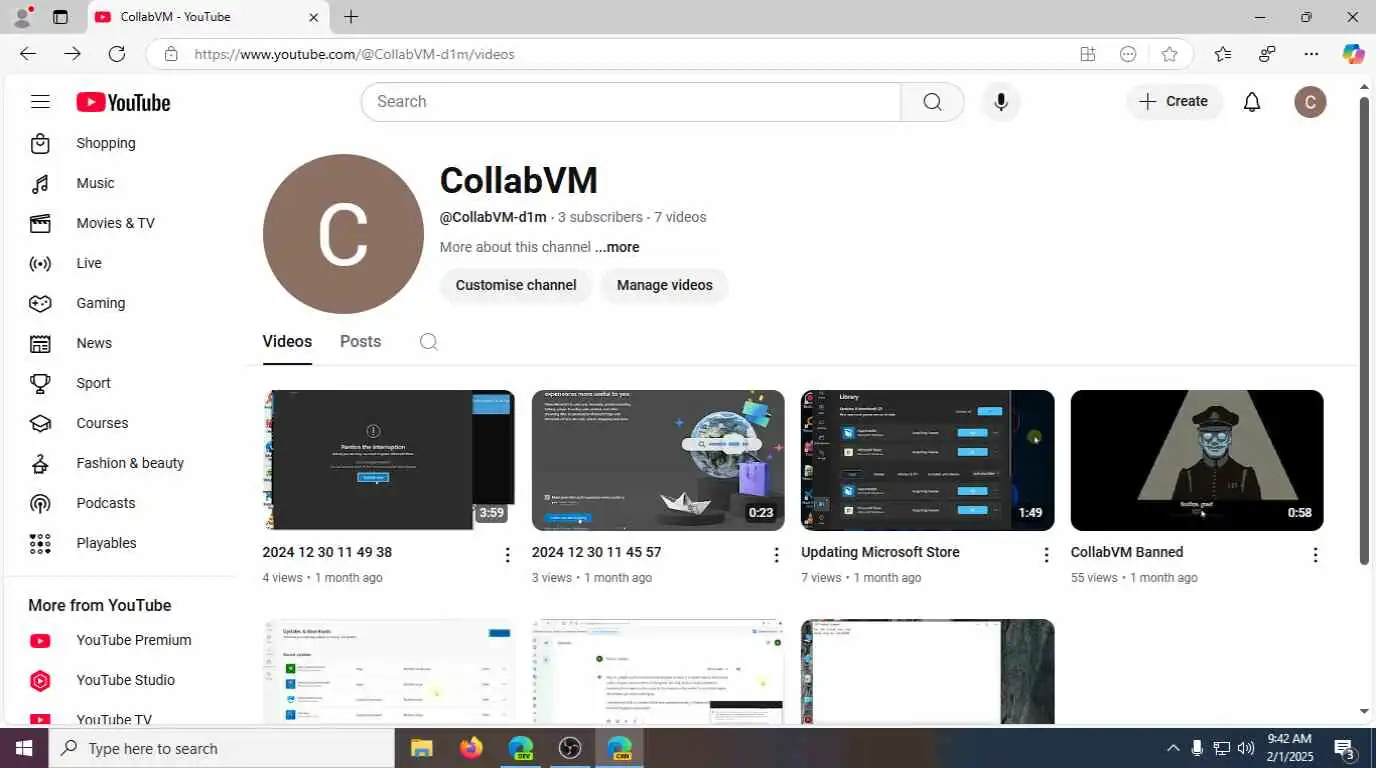
Task: Open the notifications bell
Action: tap(1252, 101)
